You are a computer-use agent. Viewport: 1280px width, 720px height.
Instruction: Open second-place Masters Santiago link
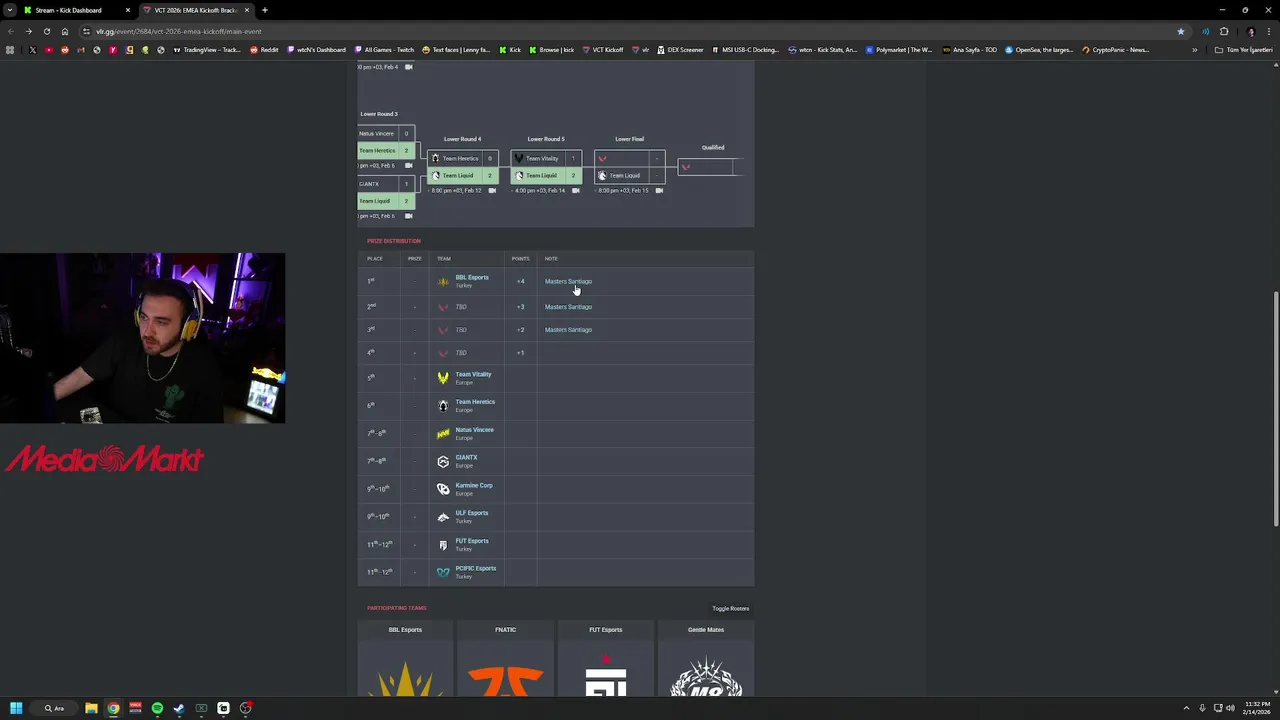(568, 307)
